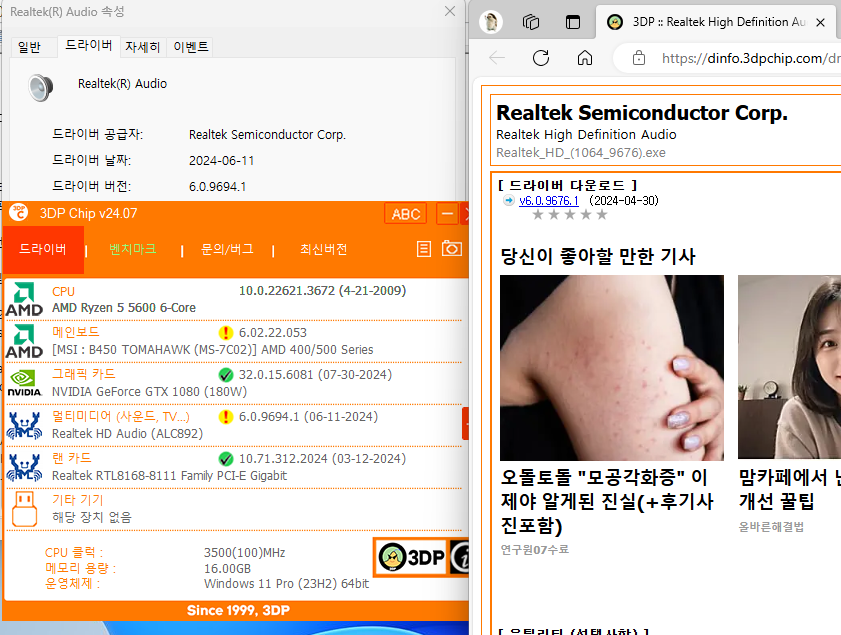Screen dimensions: 841x635
Task: Click the browser profile avatar icon
Action: point(490,21)
